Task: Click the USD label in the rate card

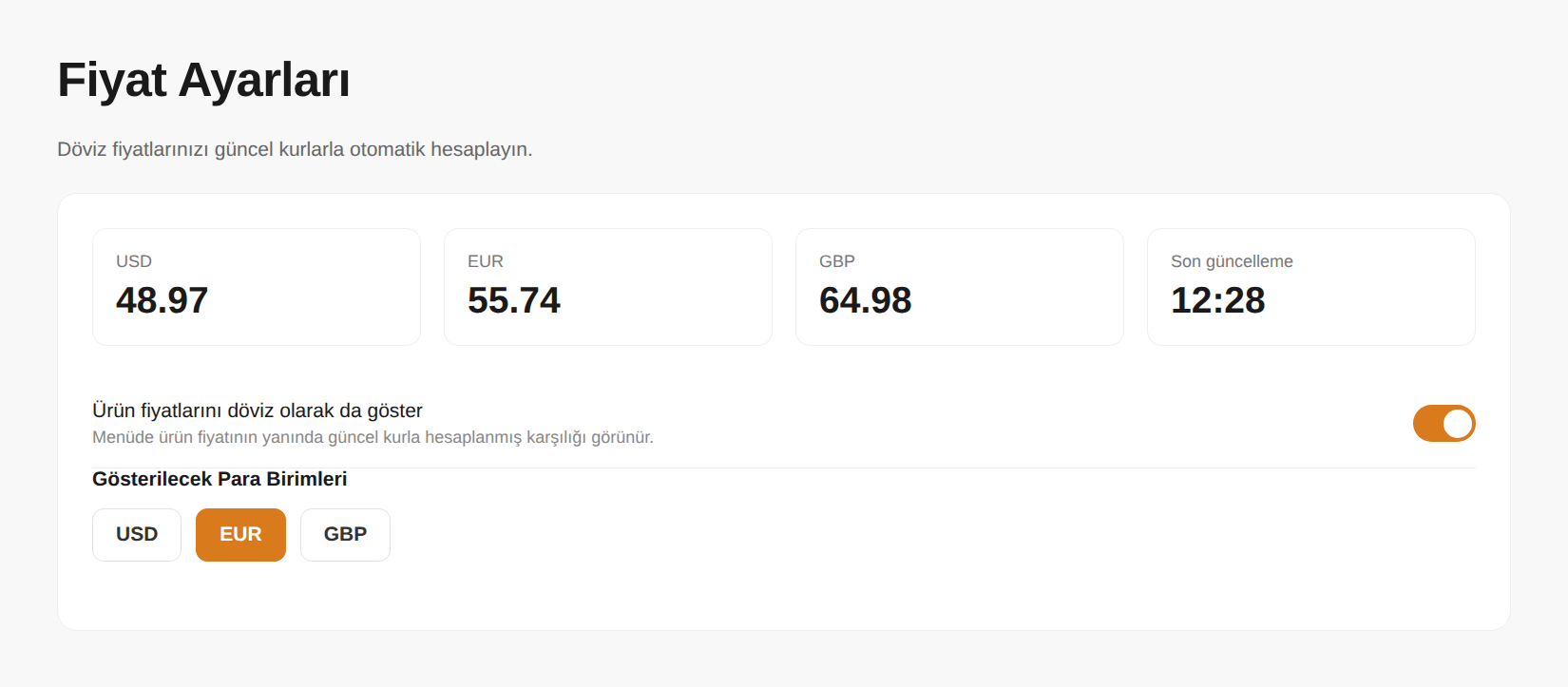Action: coord(134,261)
